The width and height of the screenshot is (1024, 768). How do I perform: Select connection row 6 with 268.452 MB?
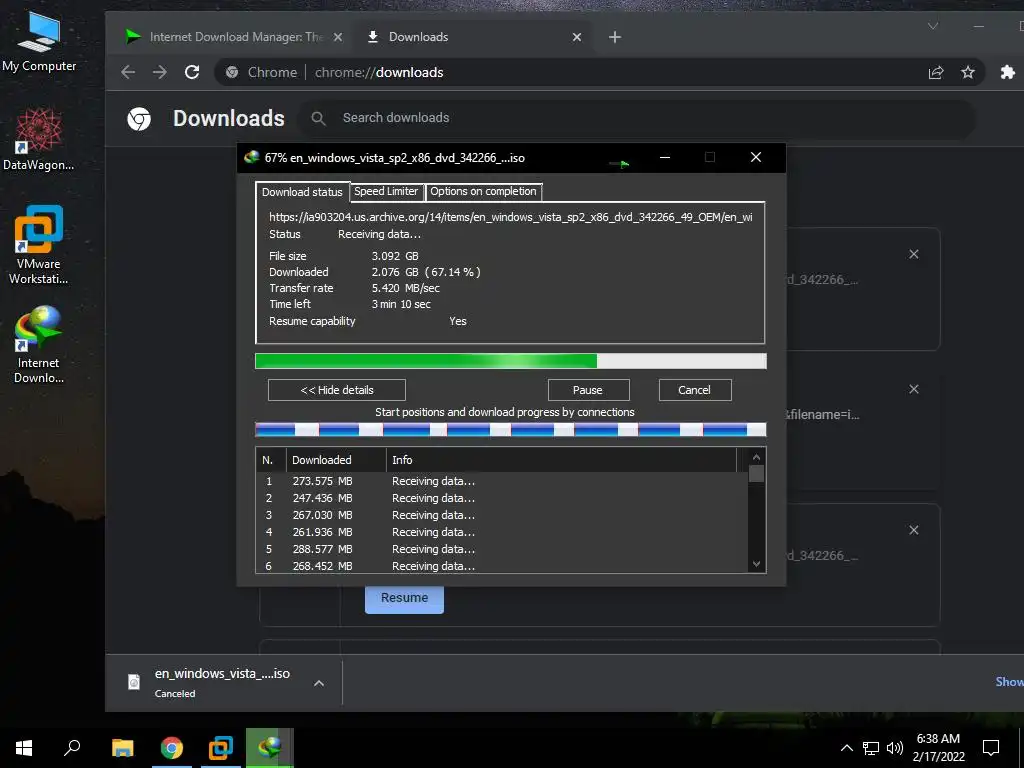coord(502,566)
